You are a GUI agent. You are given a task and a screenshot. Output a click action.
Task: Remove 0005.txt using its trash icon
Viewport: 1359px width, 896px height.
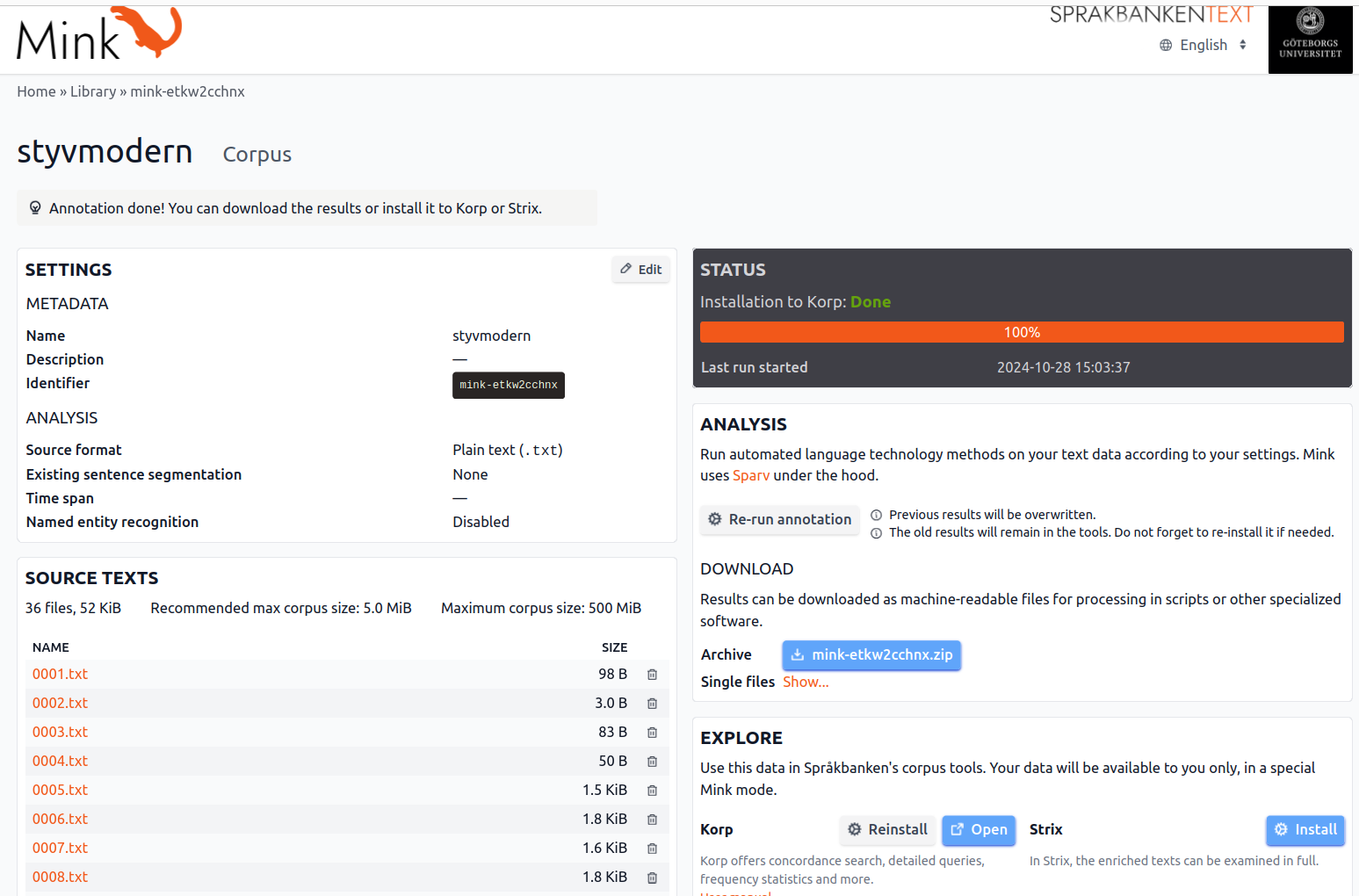click(x=652, y=791)
